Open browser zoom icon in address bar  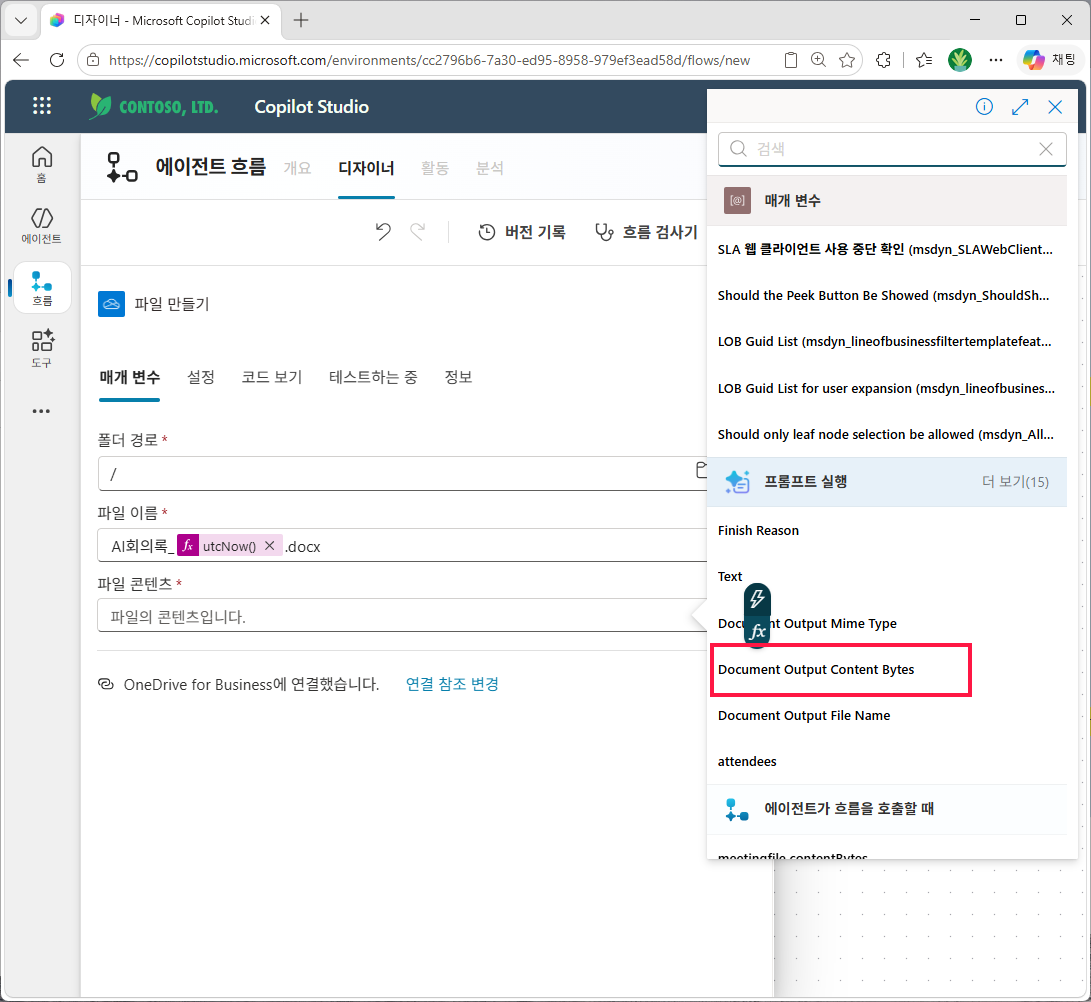818,60
